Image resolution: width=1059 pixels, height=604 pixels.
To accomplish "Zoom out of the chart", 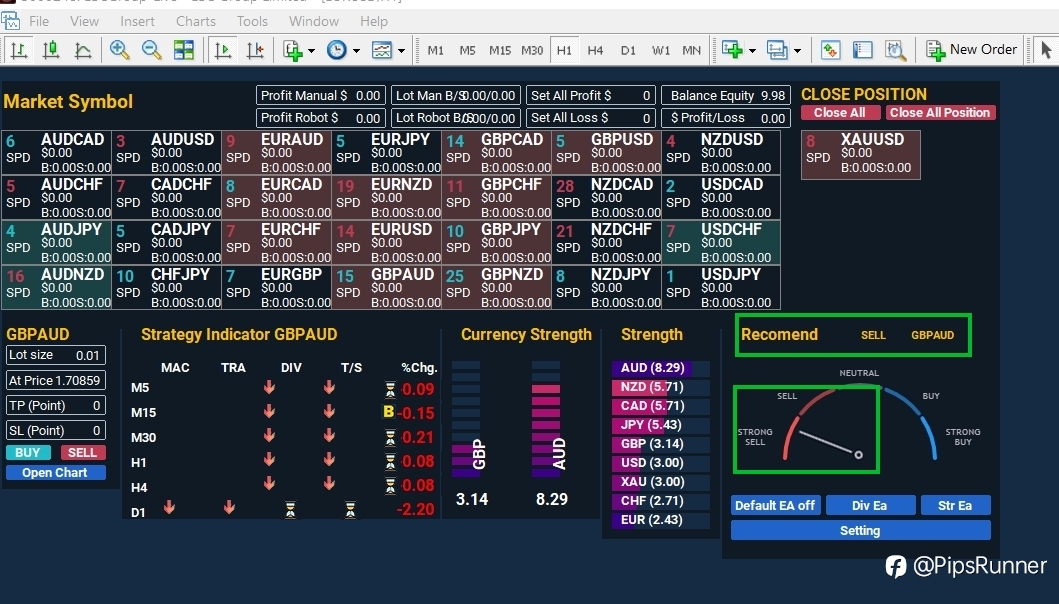I will tap(151, 50).
